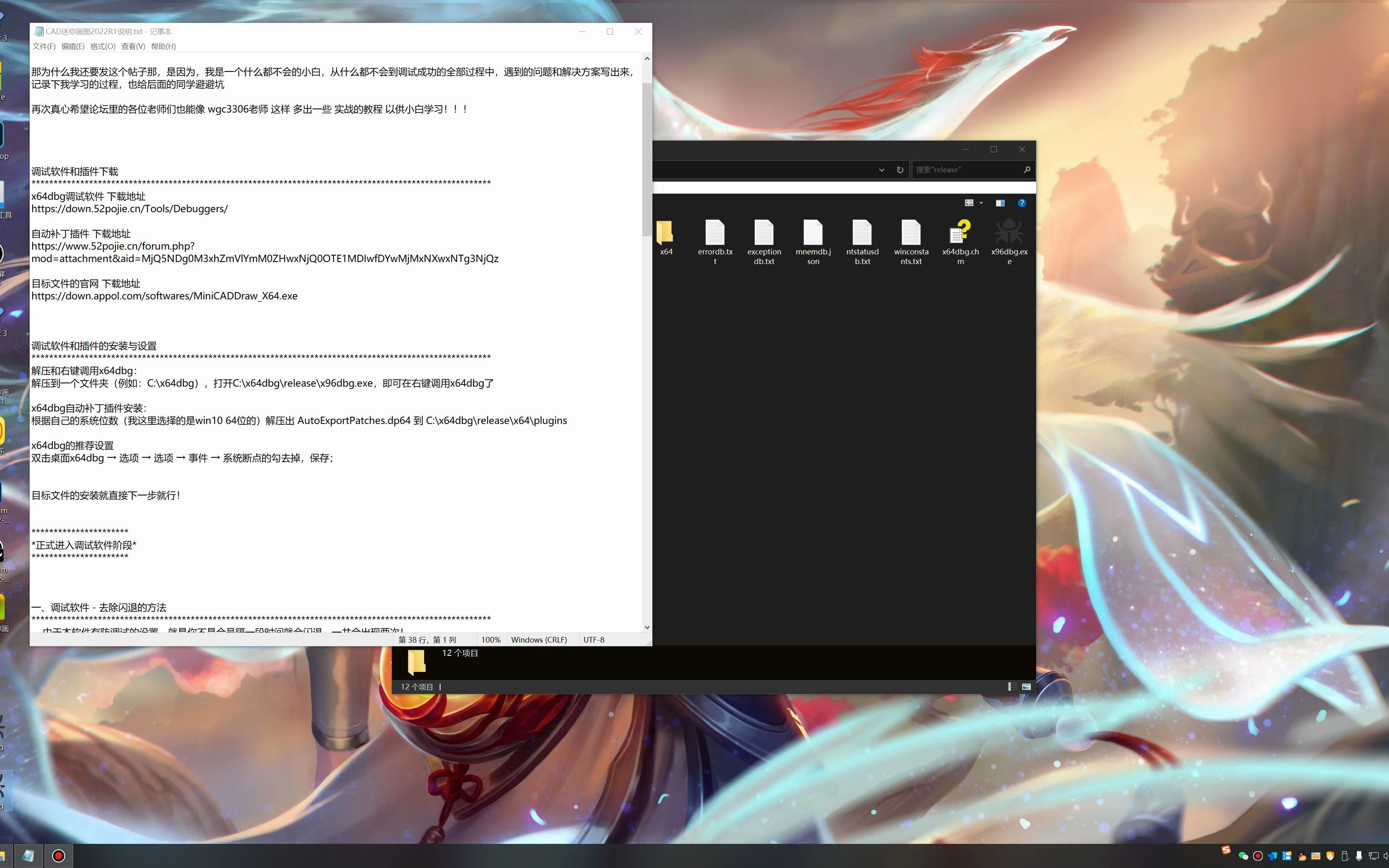
Task: Click the heading 调试软件和插件下载
Action: coord(75,172)
